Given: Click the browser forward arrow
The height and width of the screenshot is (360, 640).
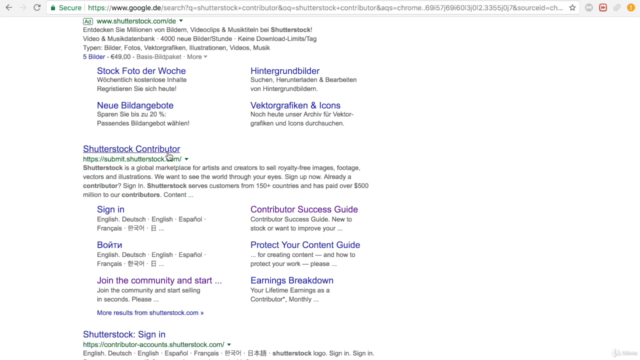Looking at the screenshot, I should coord(23,7).
